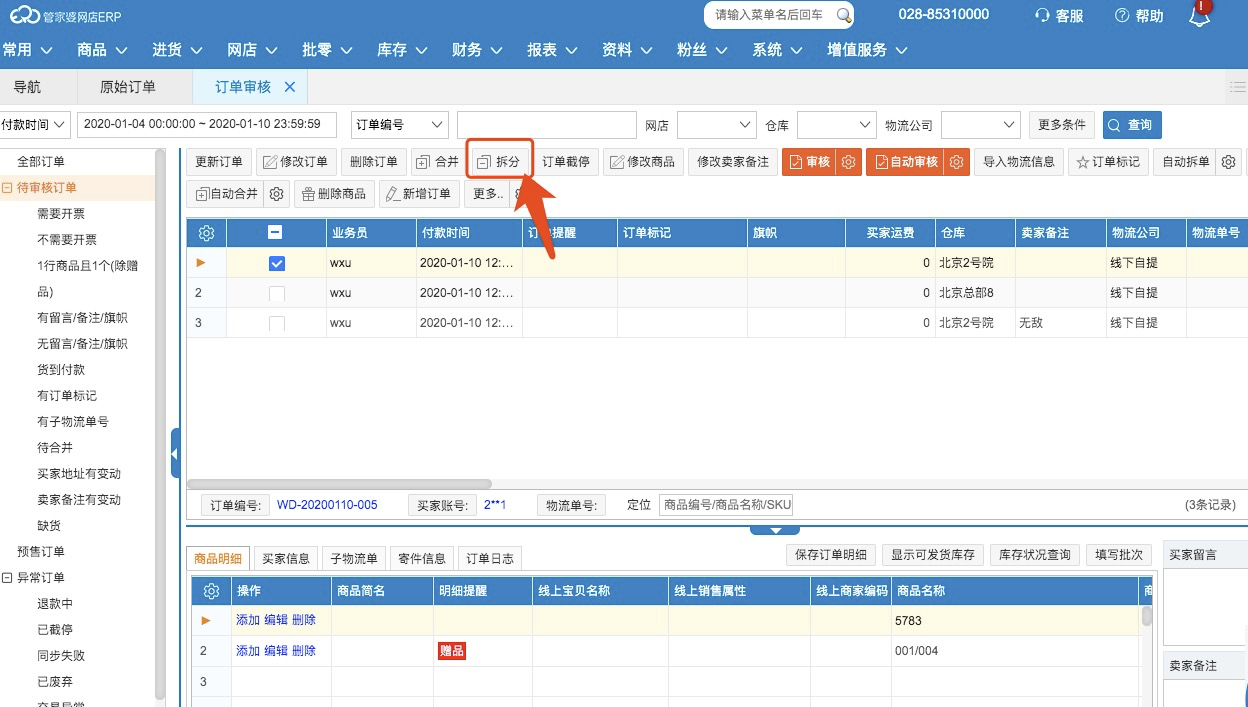Click the 新增订单 button
The height and width of the screenshot is (707, 1248).
coord(419,194)
